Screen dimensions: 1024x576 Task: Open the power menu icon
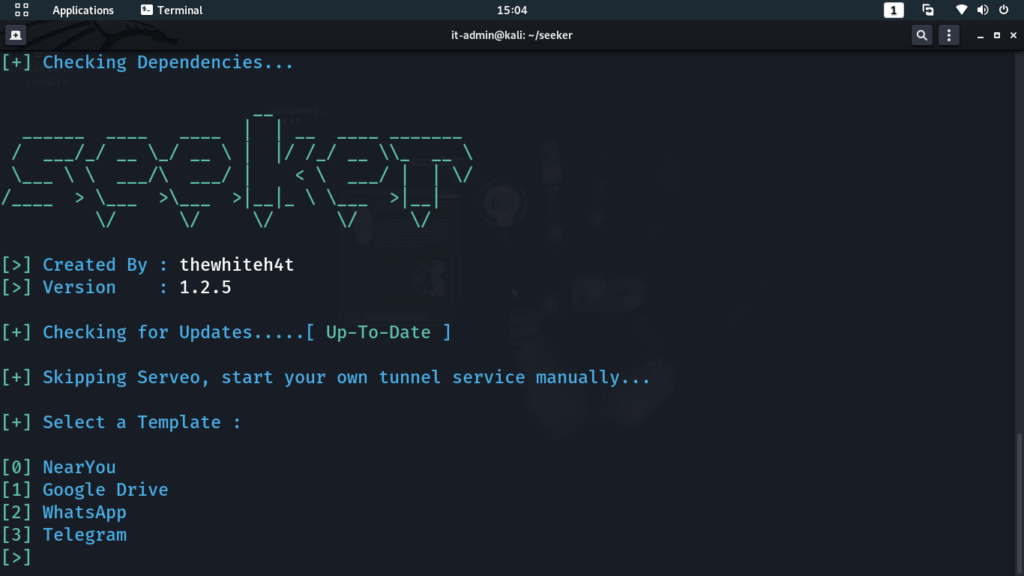(1004, 10)
